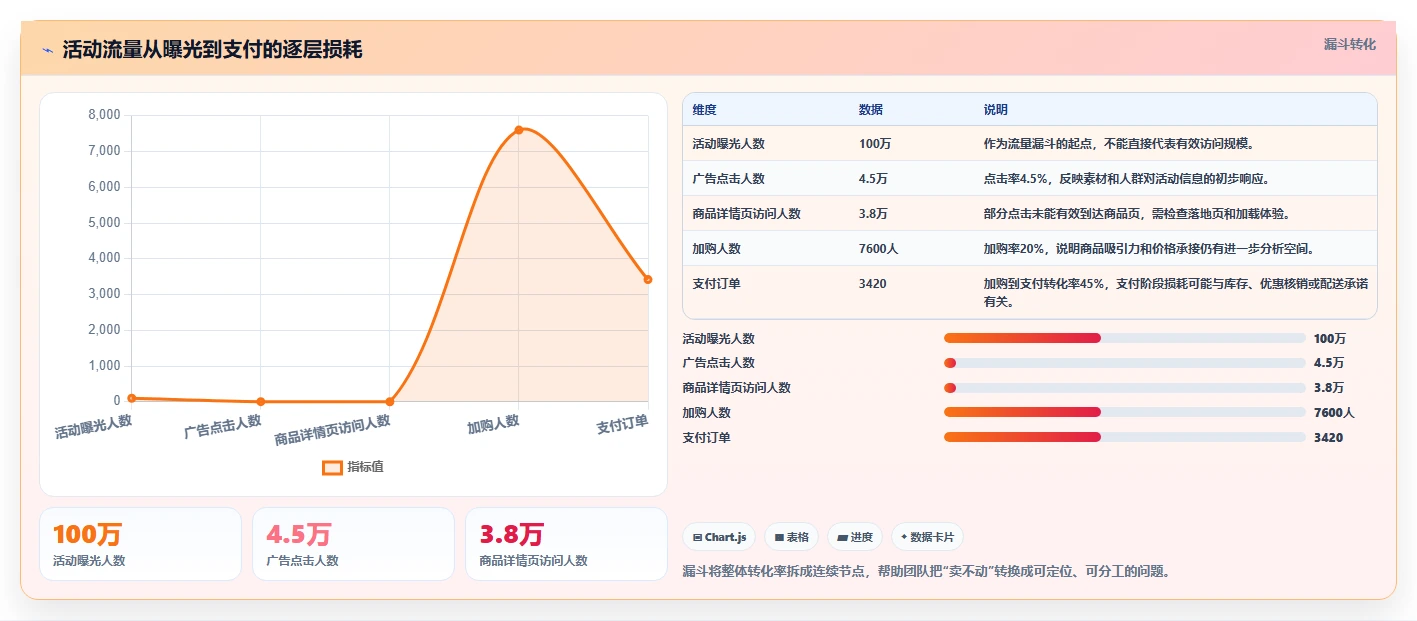This screenshot has width=1417, height=621.
Task: Click the 3420 value in the table
Action: click(x=873, y=284)
